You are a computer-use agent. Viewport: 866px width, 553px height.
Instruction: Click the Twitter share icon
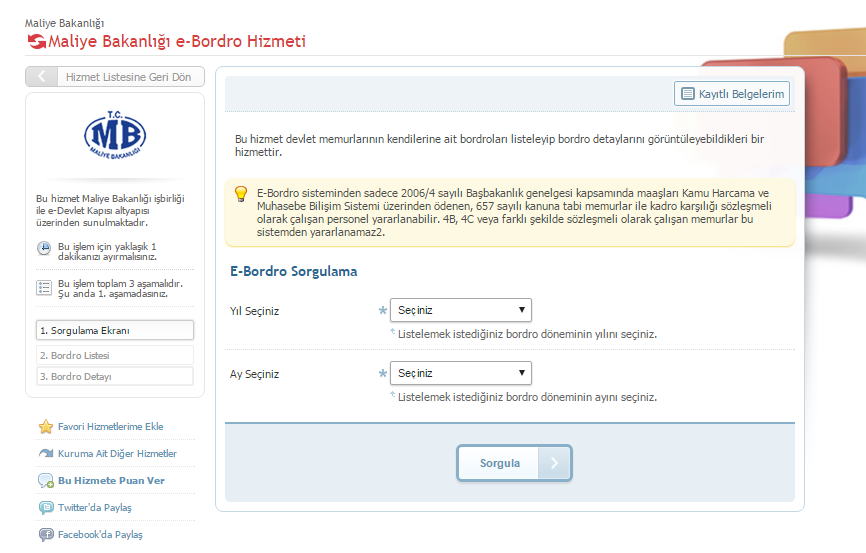tap(46, 508)
